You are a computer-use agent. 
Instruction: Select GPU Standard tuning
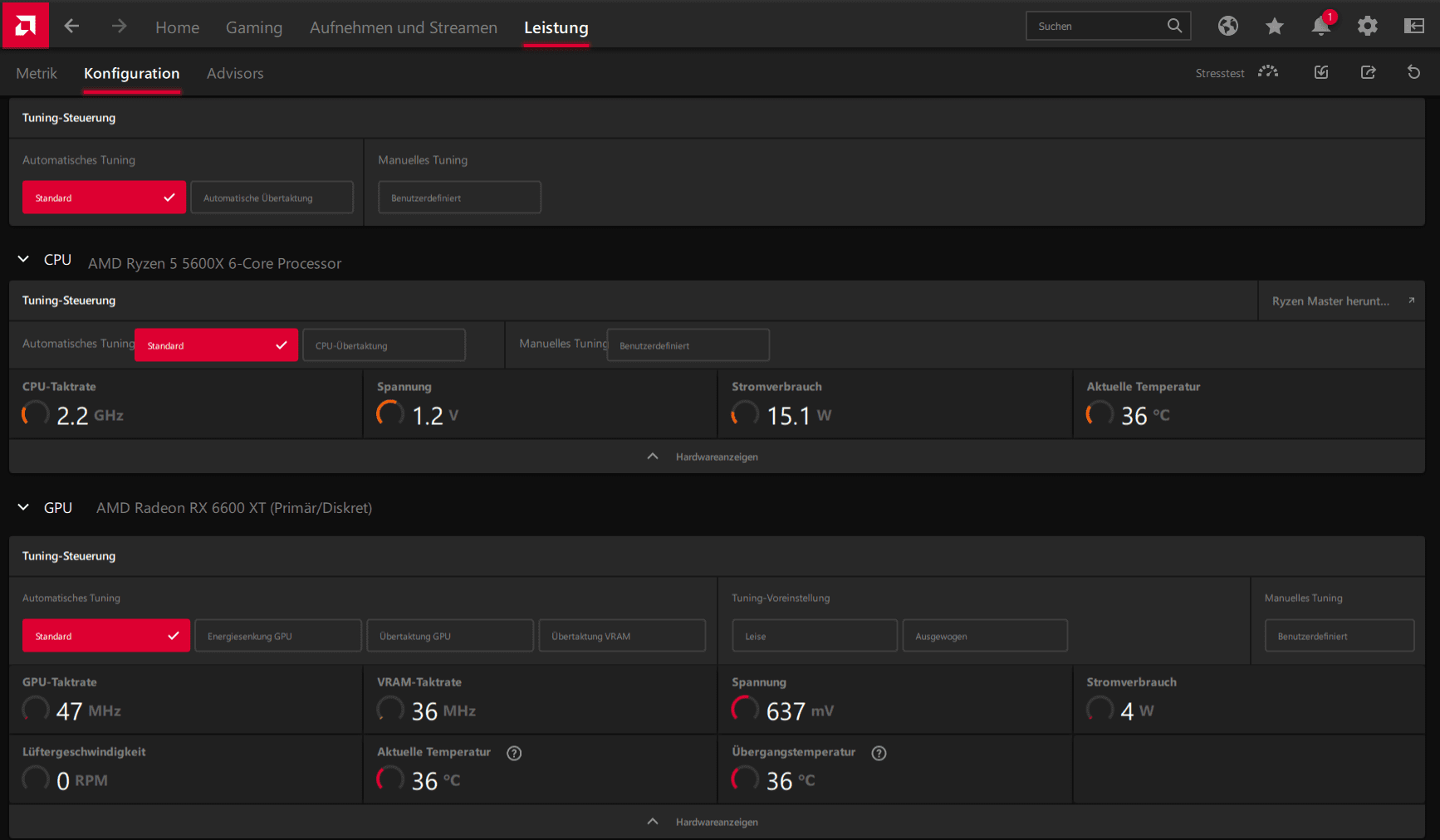coord(106,636)
